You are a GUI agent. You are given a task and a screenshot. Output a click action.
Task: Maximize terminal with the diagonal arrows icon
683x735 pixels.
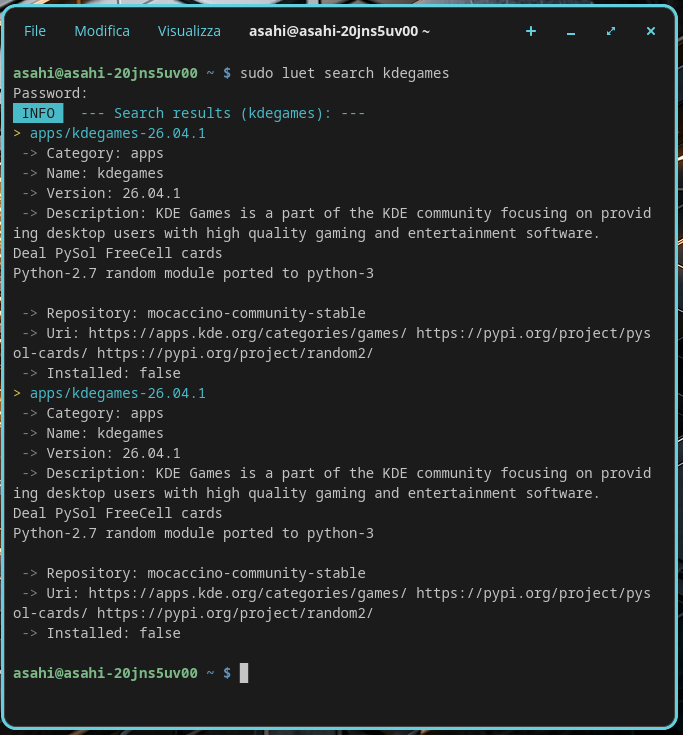611,31
